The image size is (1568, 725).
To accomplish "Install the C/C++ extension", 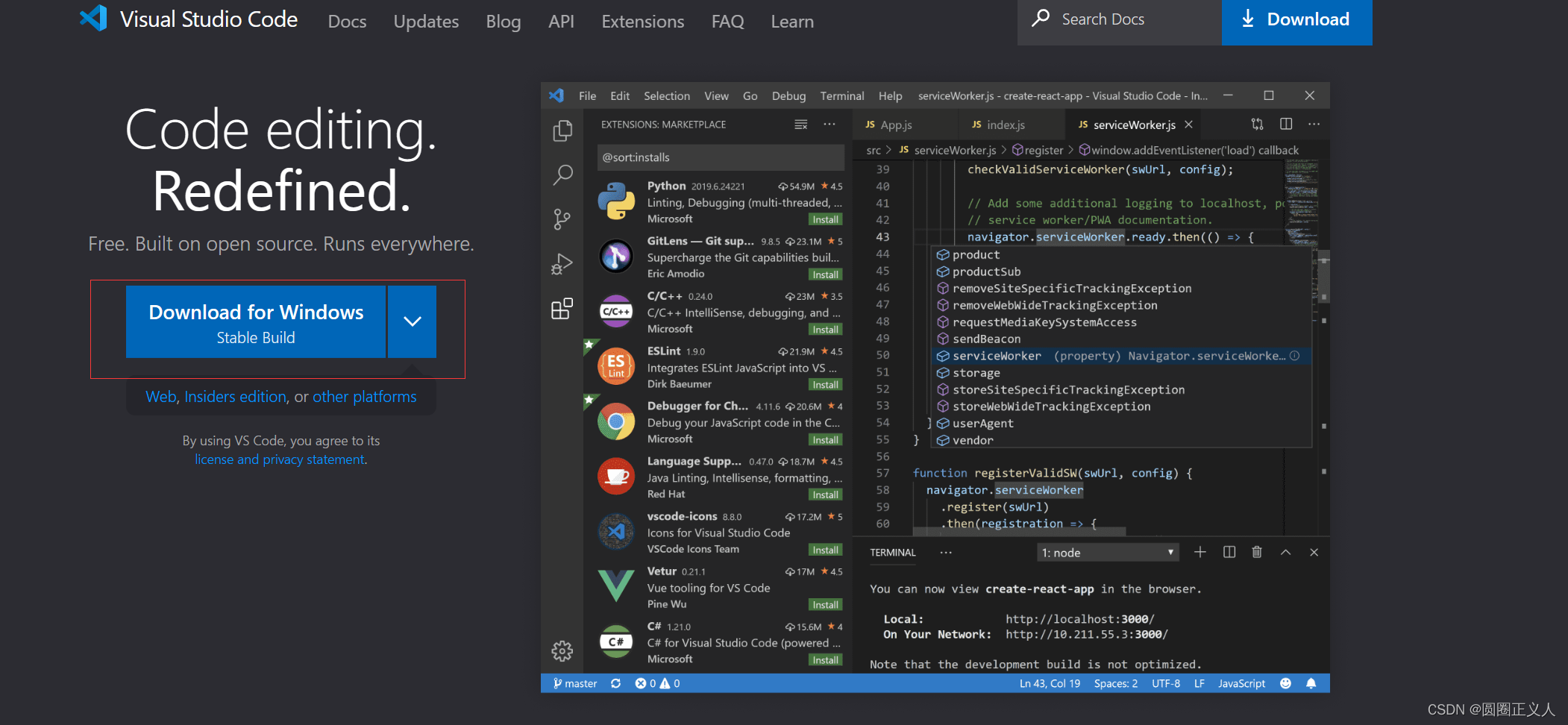I will tap(825, 330).
